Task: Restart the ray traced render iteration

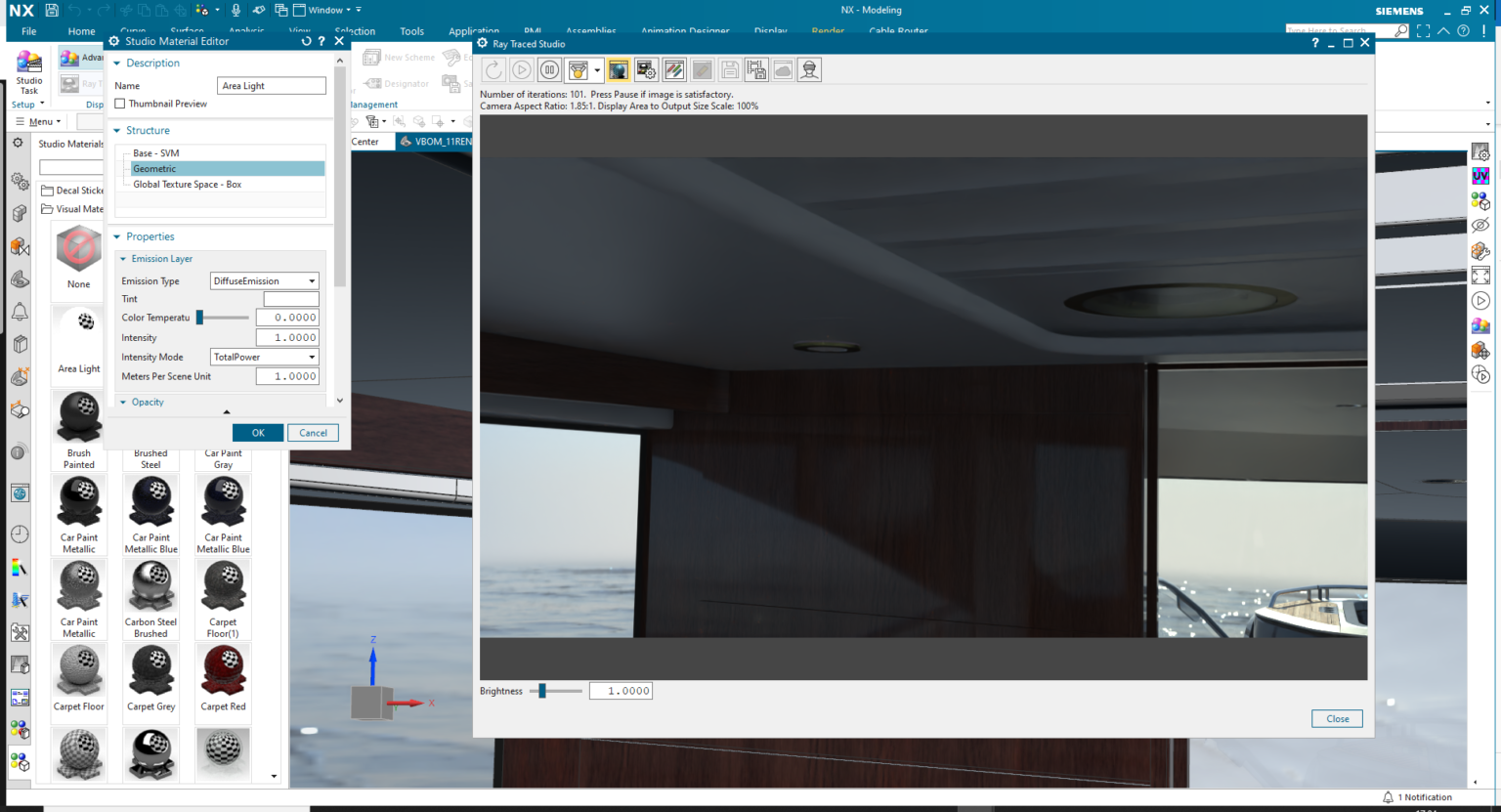Action: tap(493, 68)
